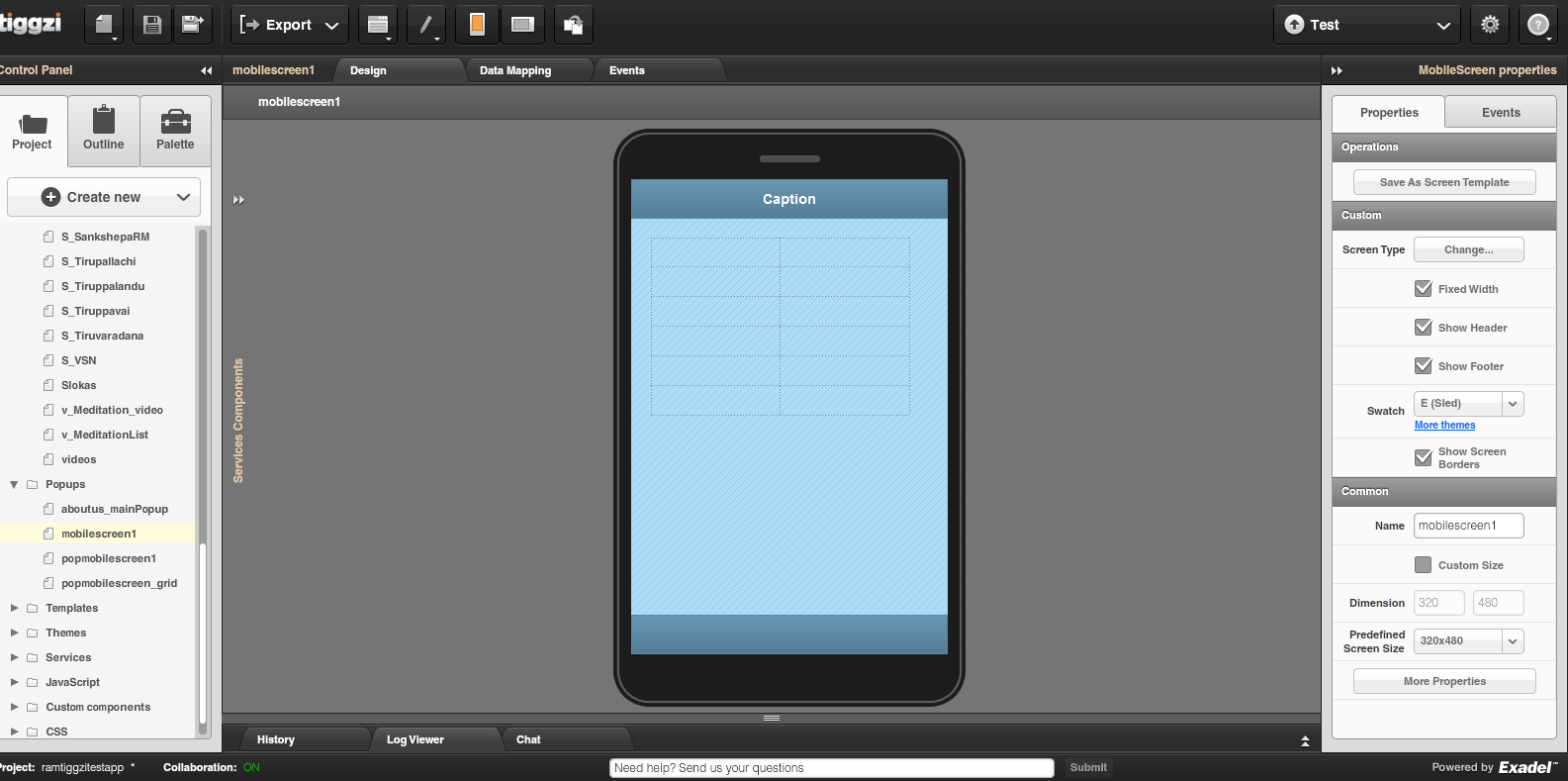Click the Save floppy disk icon
The image size is (1568, 781).
(x=152, y=25)
